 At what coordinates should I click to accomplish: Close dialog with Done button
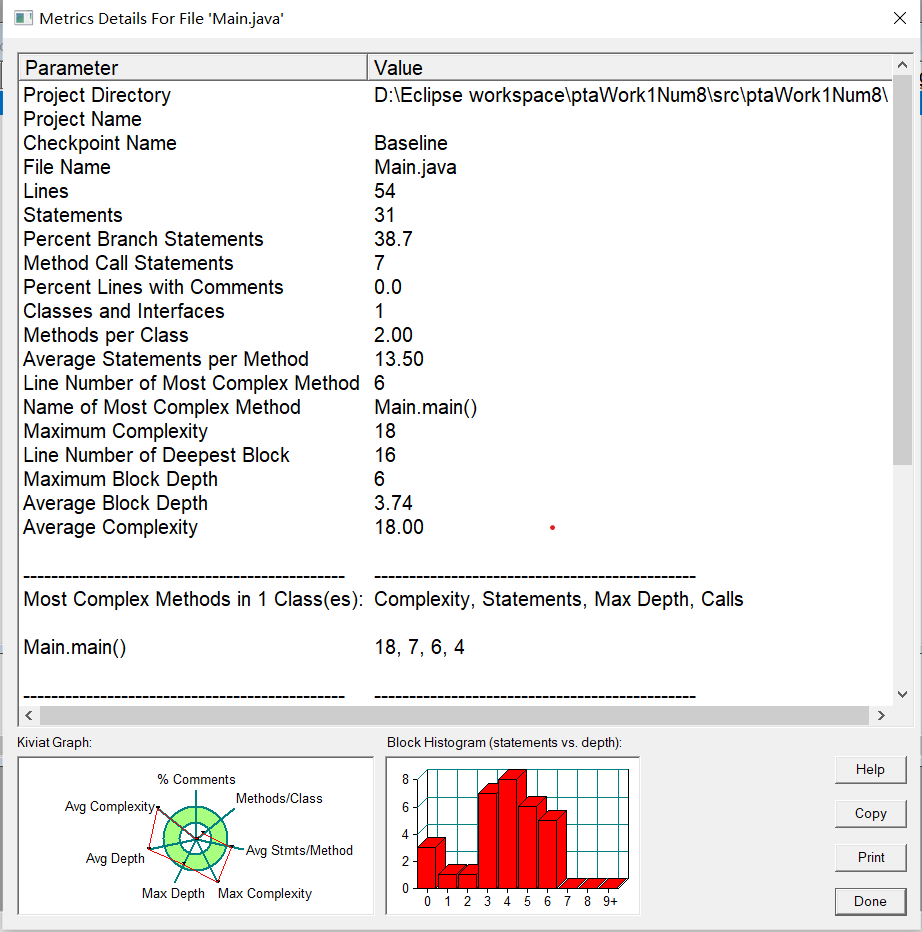coord(870,902)
